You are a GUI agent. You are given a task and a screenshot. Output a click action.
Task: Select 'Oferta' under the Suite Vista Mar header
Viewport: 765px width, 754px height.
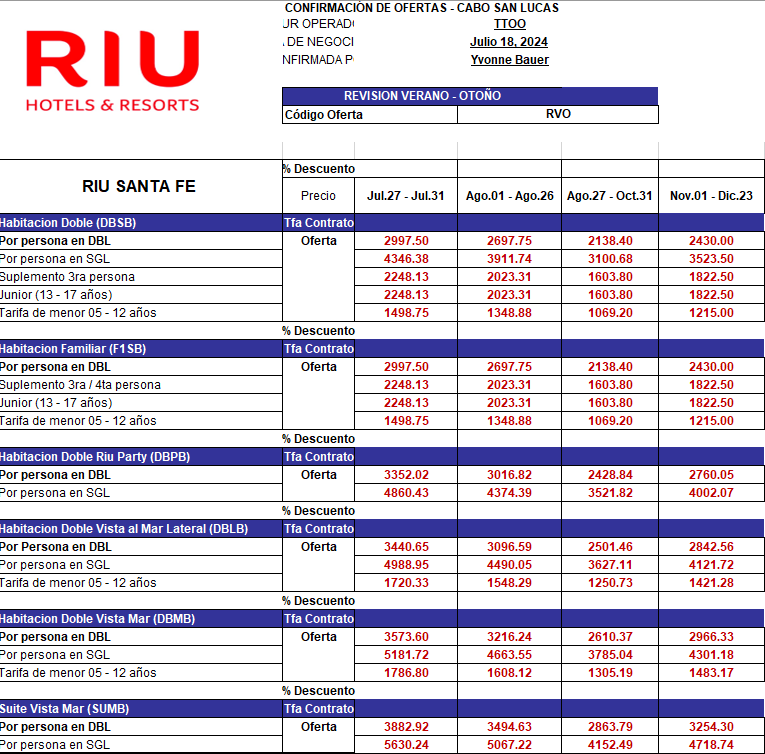coord(319,727)
